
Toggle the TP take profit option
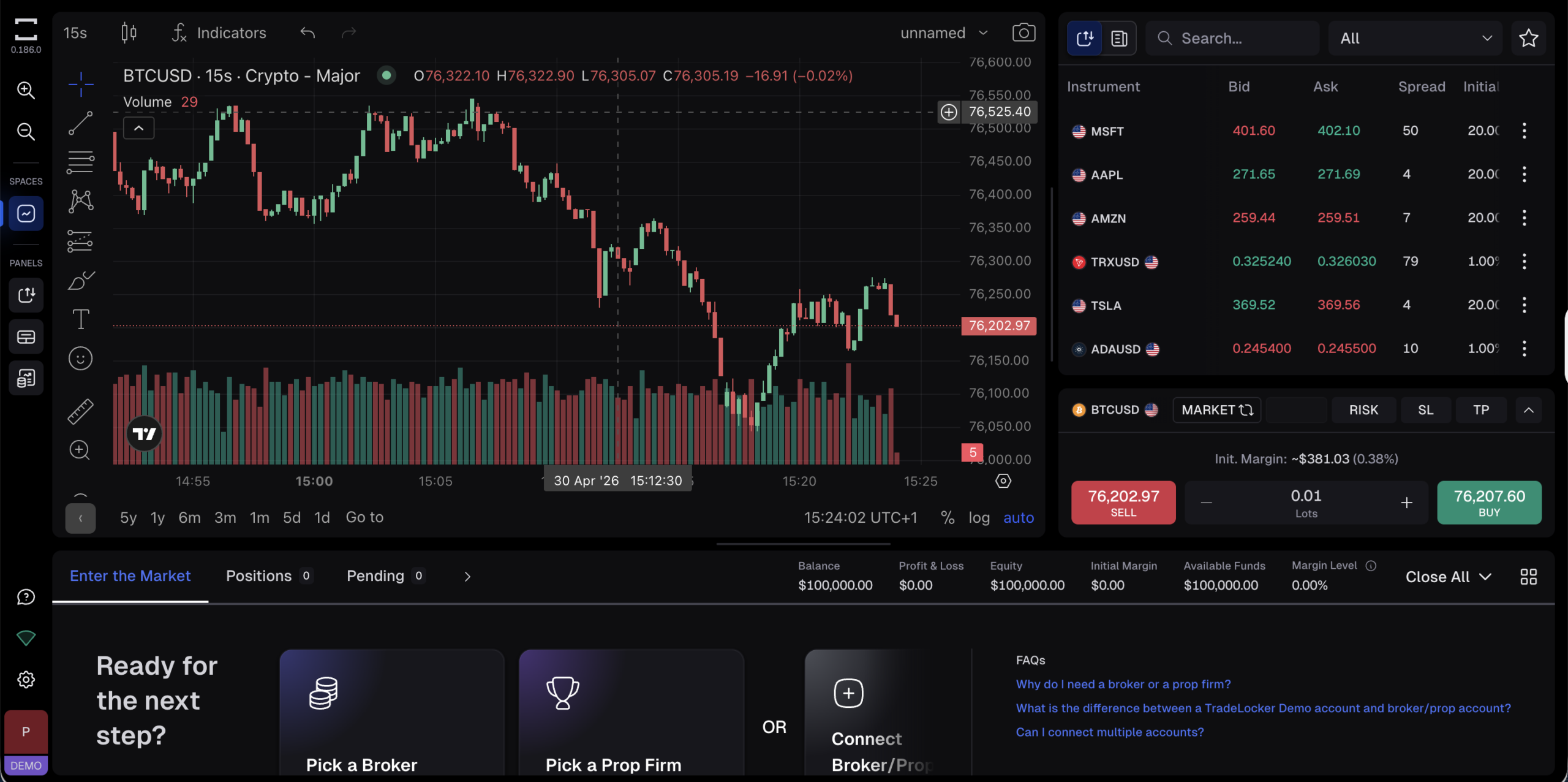pos(1481,410)
